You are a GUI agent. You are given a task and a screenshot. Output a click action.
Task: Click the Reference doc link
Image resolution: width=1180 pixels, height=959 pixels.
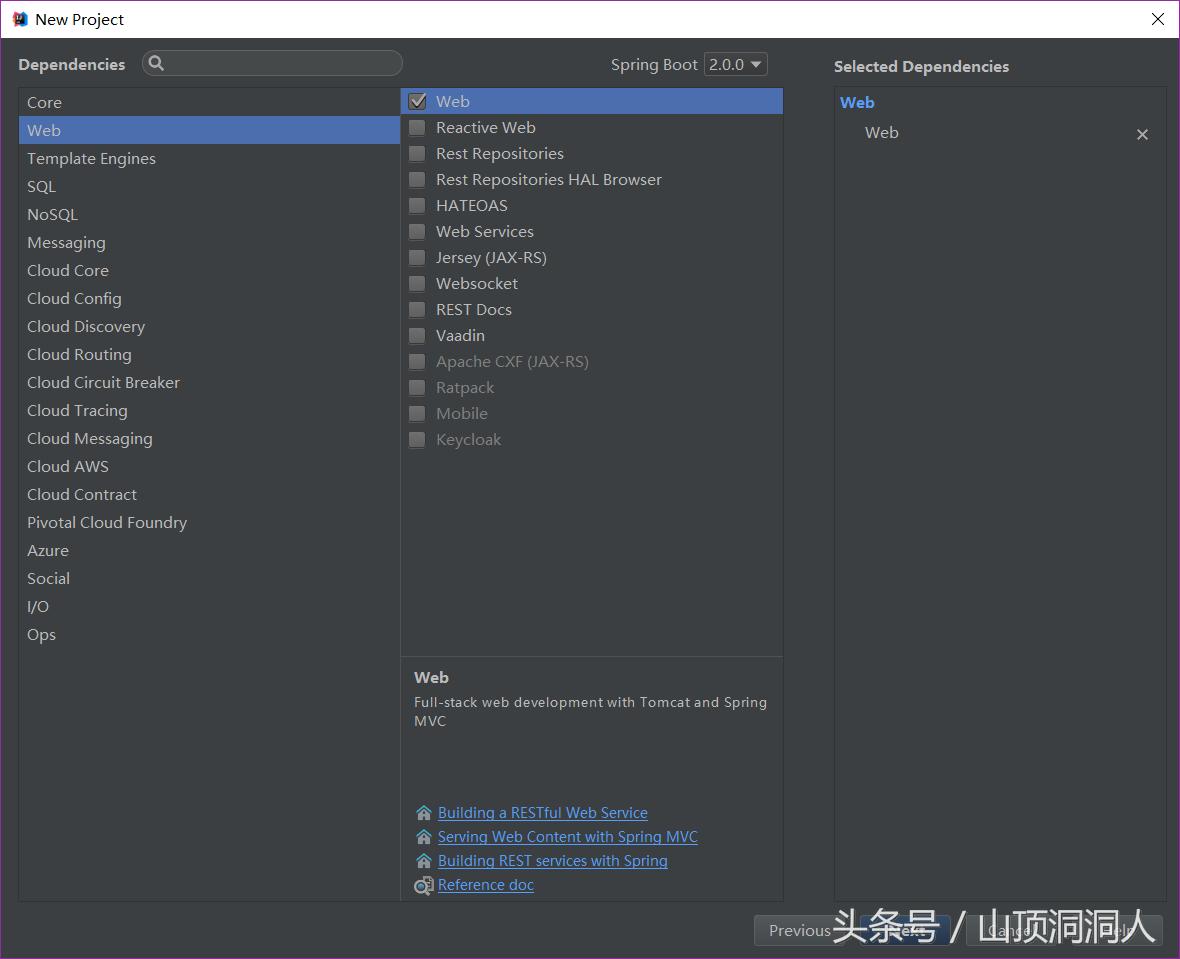tap(485, 885)
